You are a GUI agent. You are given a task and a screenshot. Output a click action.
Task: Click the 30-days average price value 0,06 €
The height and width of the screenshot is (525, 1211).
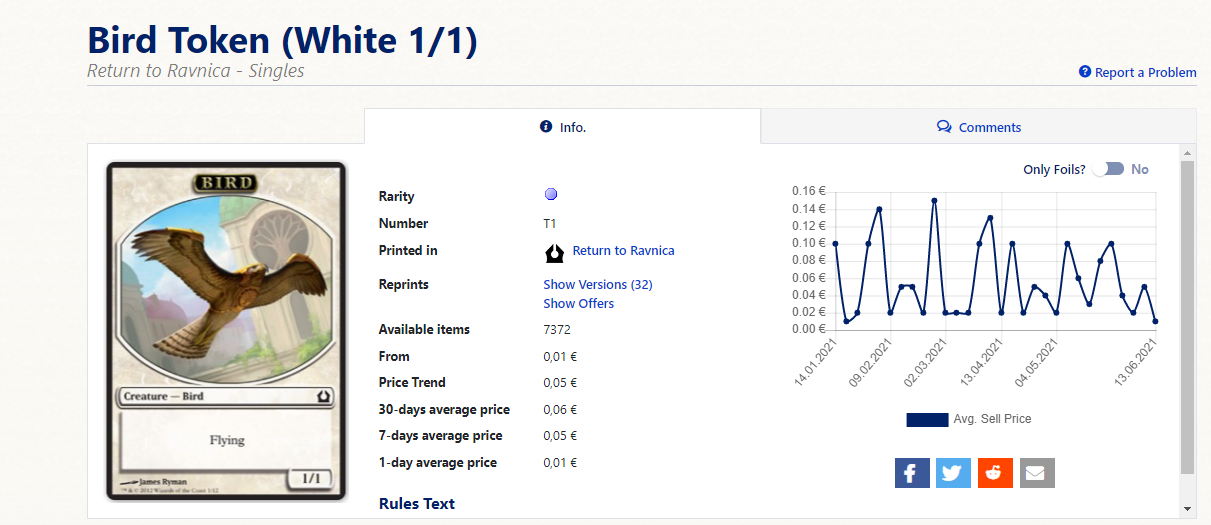pos(560,409)
